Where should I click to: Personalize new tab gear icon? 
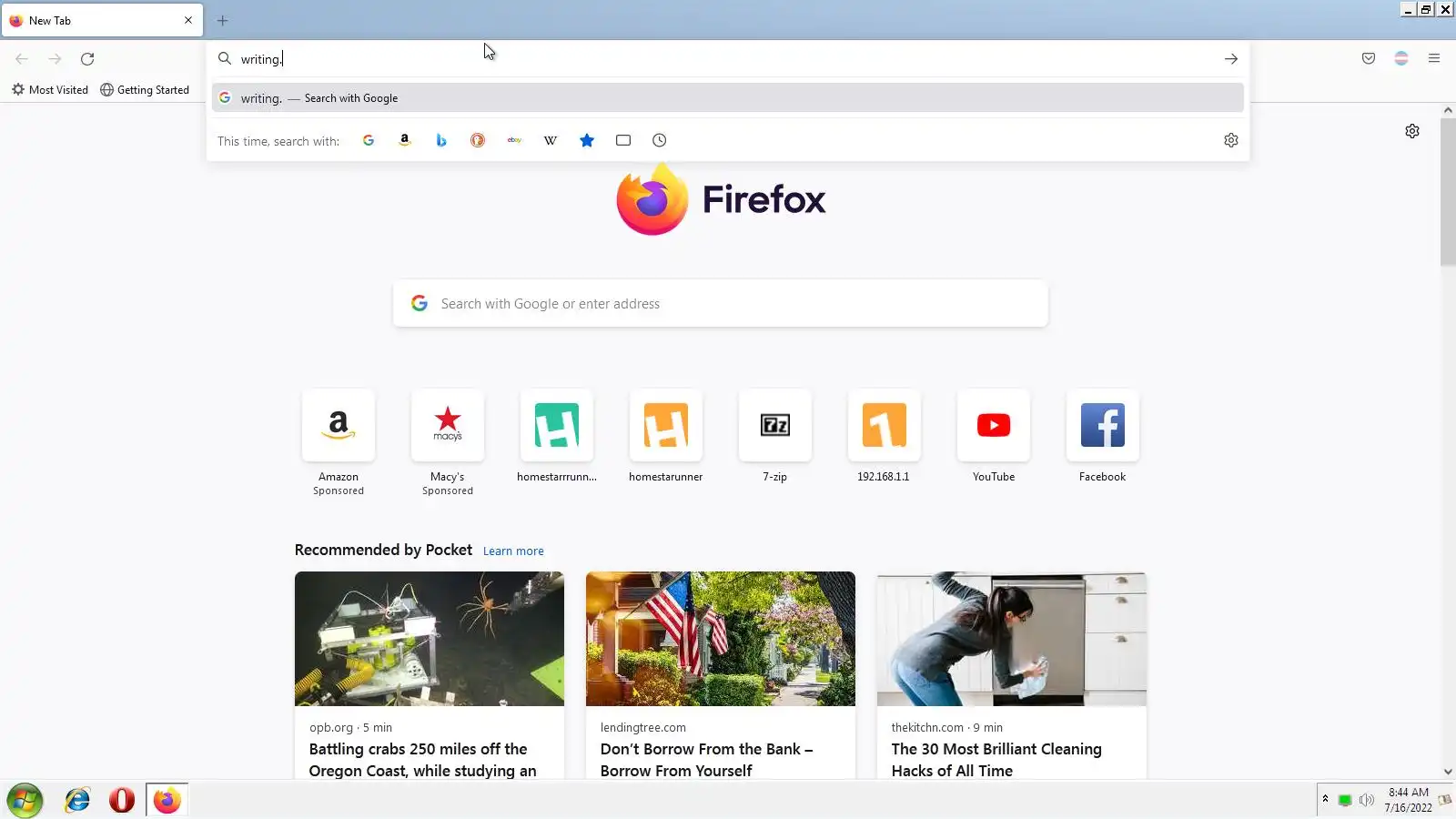click(x=1412, y=131)
